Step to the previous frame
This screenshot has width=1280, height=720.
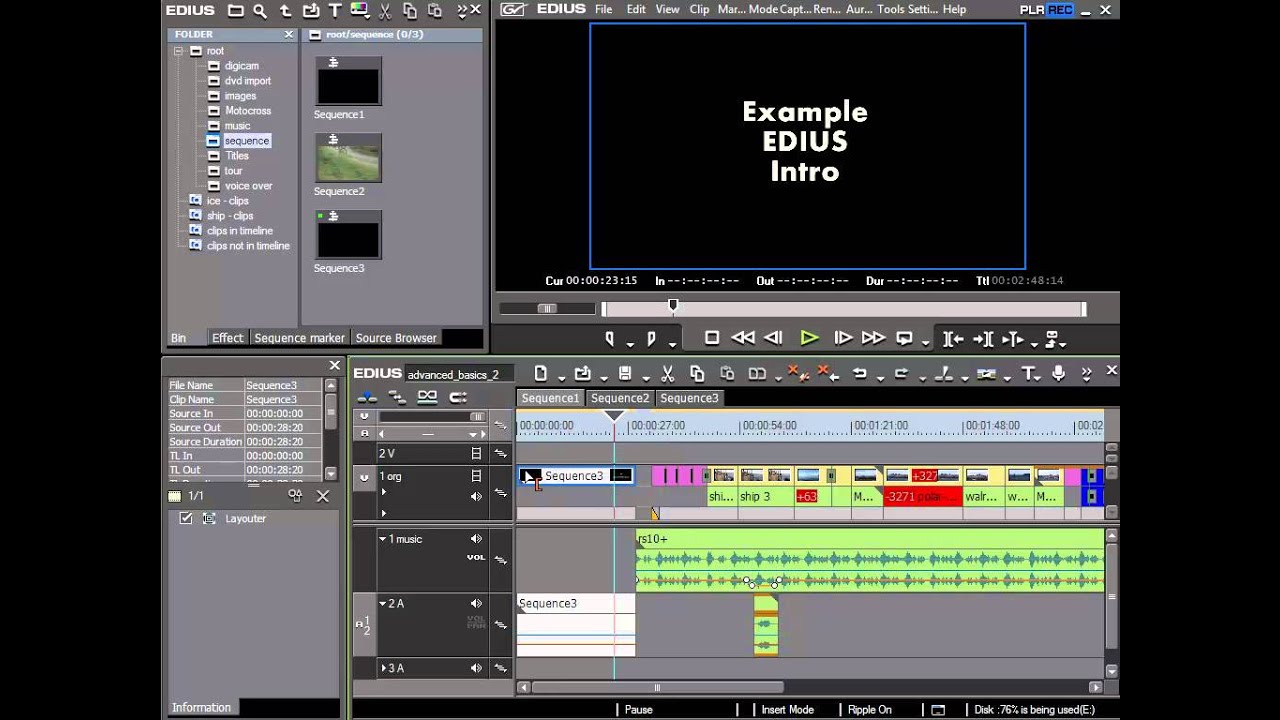(x=774, y=339)
